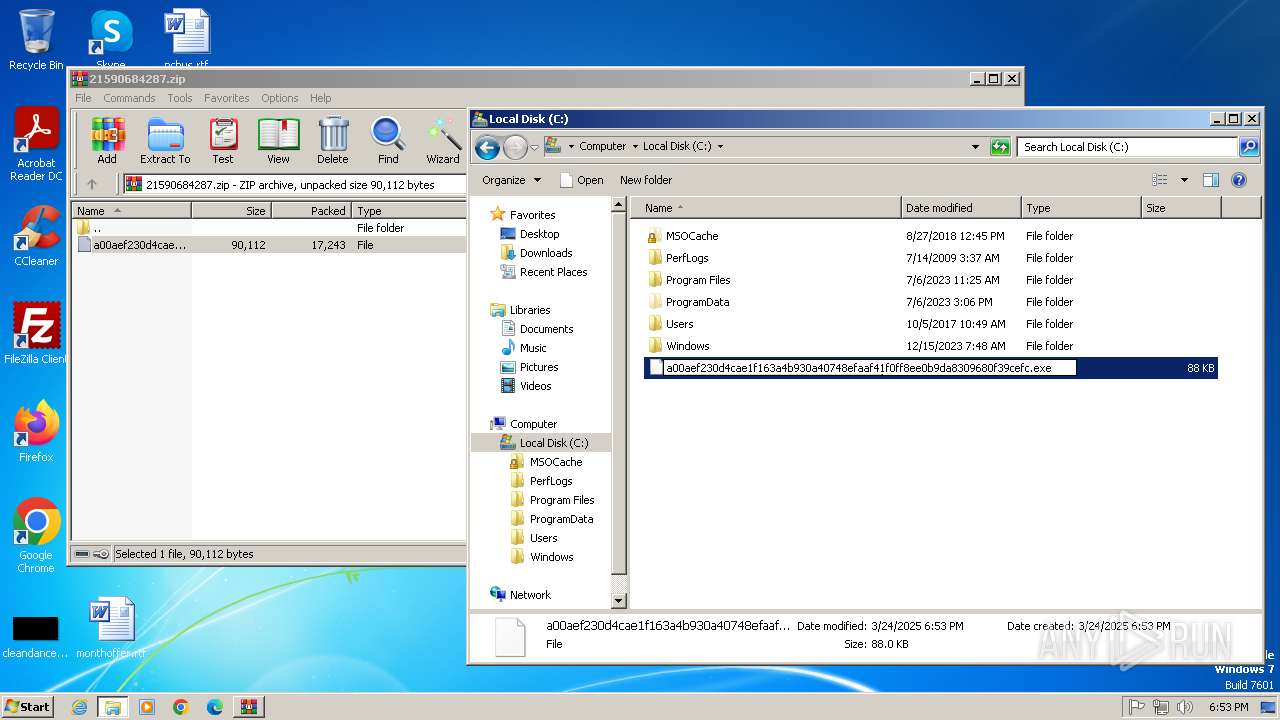Click the WinRAR Add toolbar icon
Image resolution: width=1280 pixels, height=720 pixels.
107,141
